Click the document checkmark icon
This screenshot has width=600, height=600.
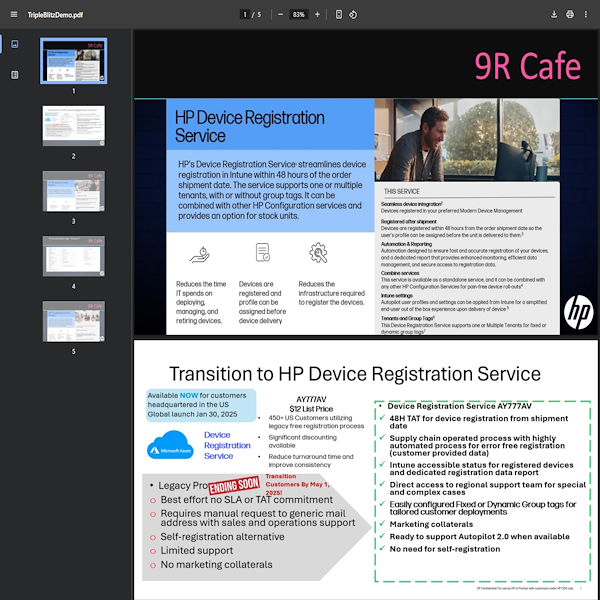point(262,253)
